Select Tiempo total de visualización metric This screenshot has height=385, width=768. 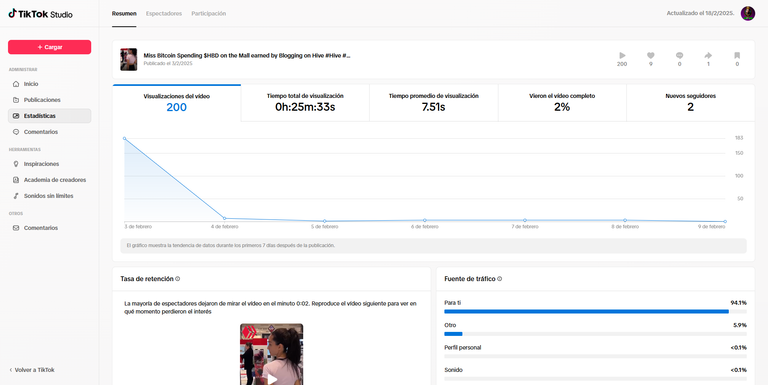(305, 103)
